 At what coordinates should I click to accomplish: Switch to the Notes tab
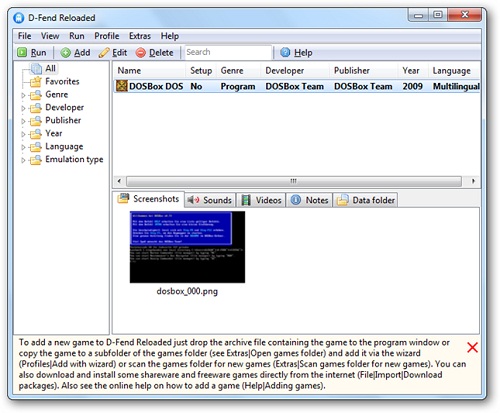(x=309, y=200)
